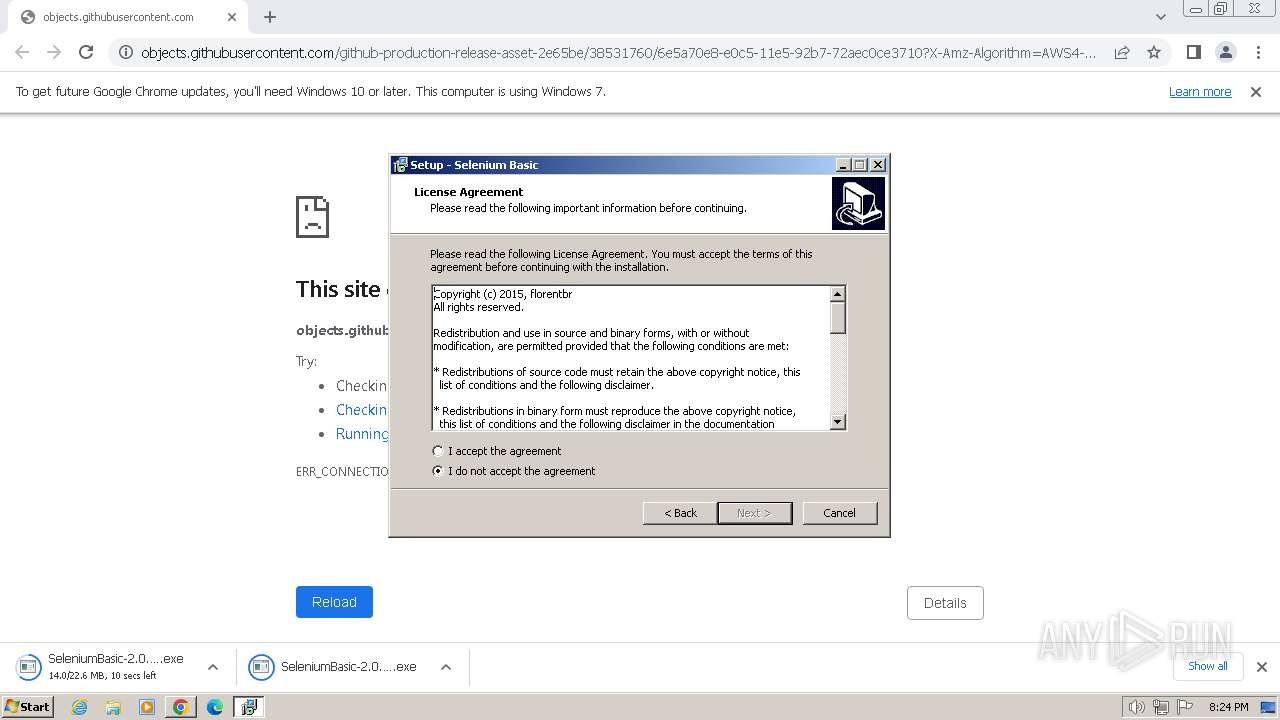This screenshot has width=1280, height=720.
Task: Click the Learn more link in update banner
Action: coord(1200,91)
